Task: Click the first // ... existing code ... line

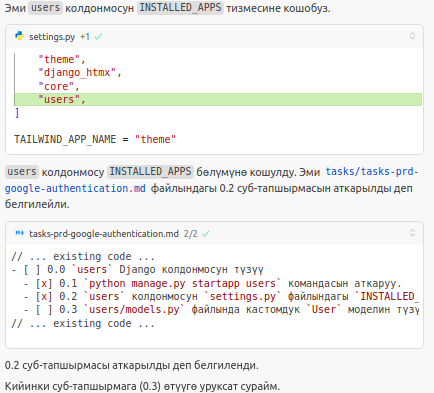Action: point(83,256)
